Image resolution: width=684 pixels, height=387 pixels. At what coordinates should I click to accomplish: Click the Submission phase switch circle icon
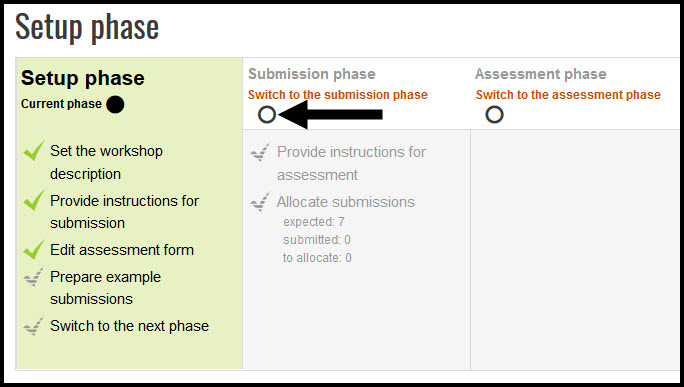click(x=267, y=115)
